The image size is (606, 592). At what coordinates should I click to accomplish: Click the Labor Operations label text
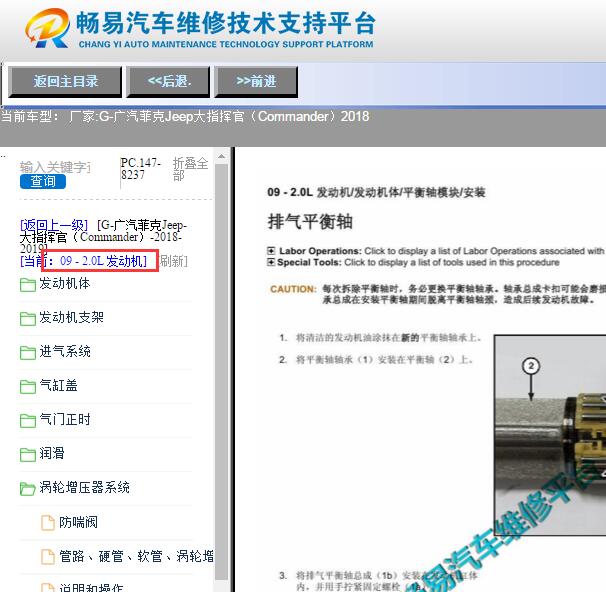320,251
